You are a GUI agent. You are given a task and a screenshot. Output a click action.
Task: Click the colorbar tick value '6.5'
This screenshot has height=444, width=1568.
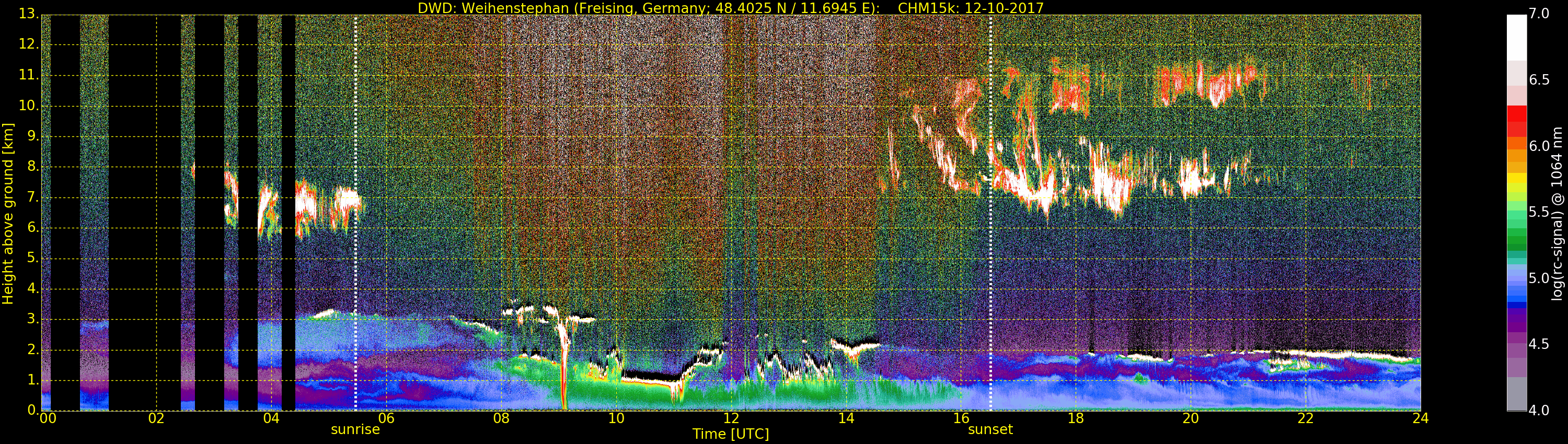(x=1538, y=80)
